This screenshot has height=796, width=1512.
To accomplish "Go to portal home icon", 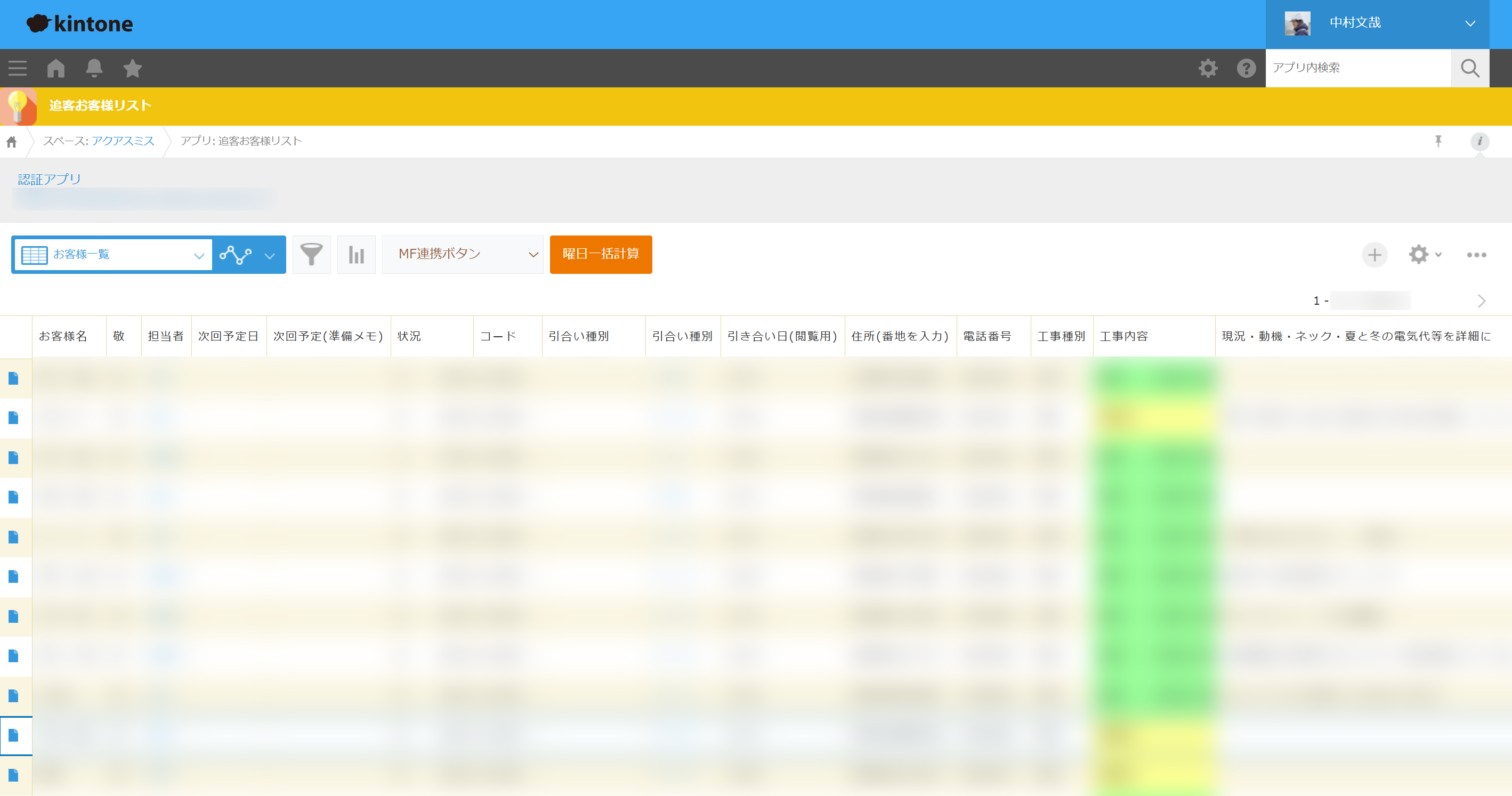I will (56, 68).
